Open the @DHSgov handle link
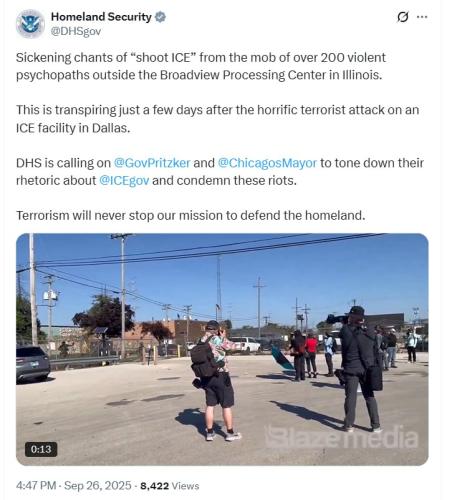 [x=76, y=31]
